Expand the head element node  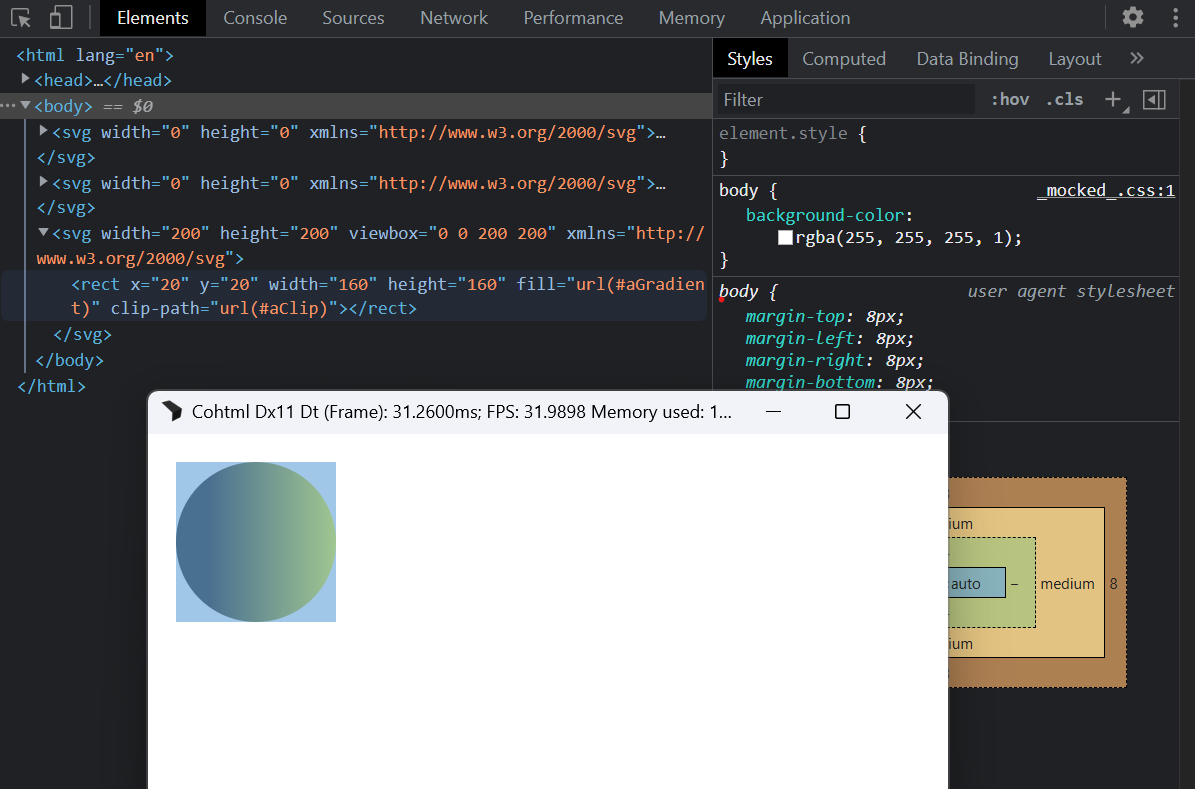pyautogui.click(x=26, y=80)
